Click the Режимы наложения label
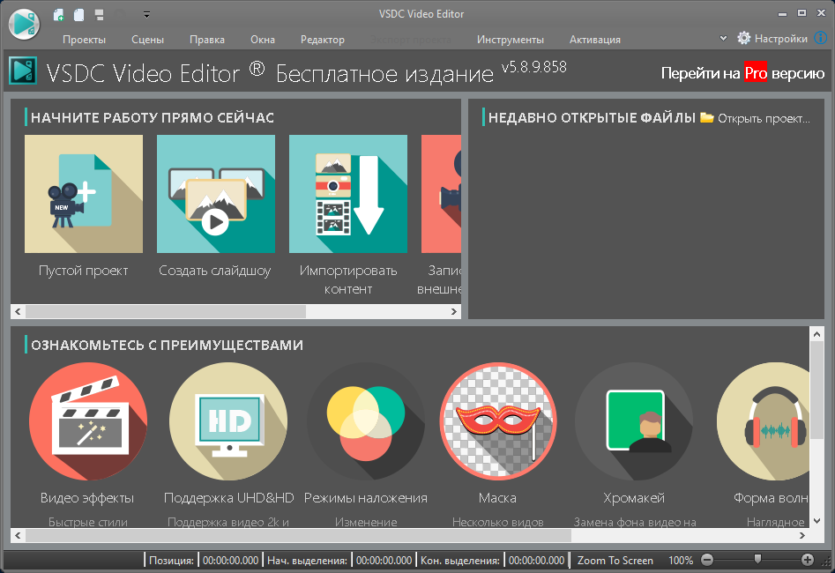The image size is (835, 573). [366, 498]
